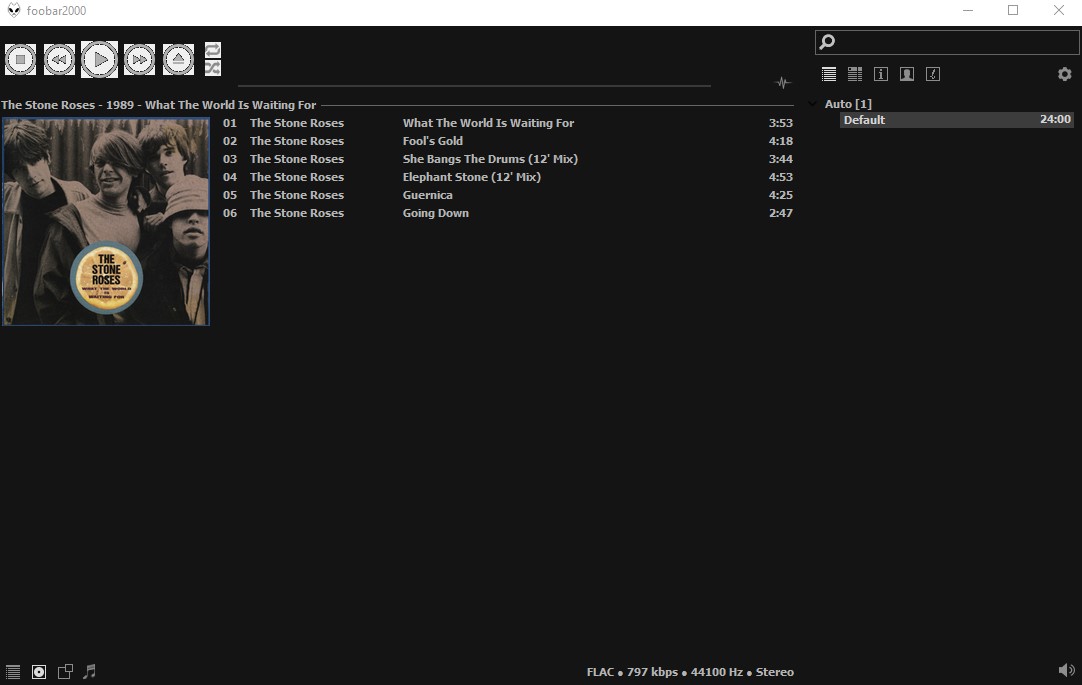Select track 05 Guernica
Screen dimensions: 1082x685
pyautogui.click(x=507, y=195)
